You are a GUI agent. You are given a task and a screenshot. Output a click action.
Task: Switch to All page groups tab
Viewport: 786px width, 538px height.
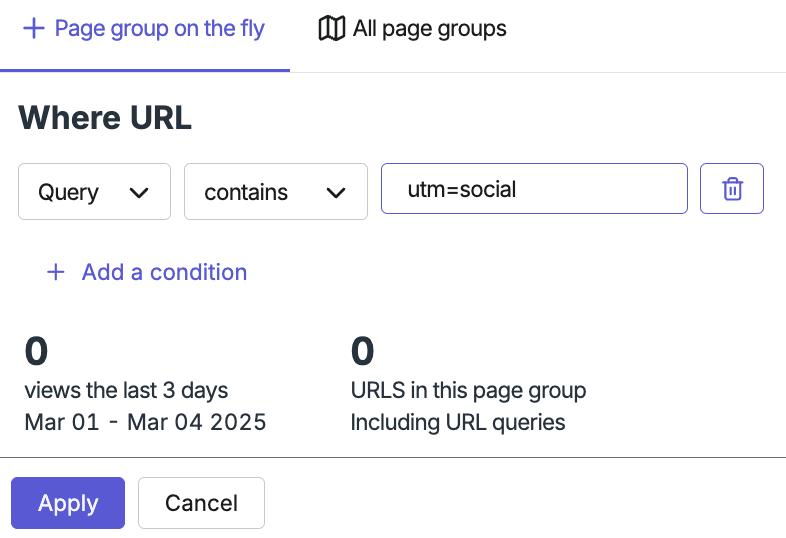click(x=412, y=29)
